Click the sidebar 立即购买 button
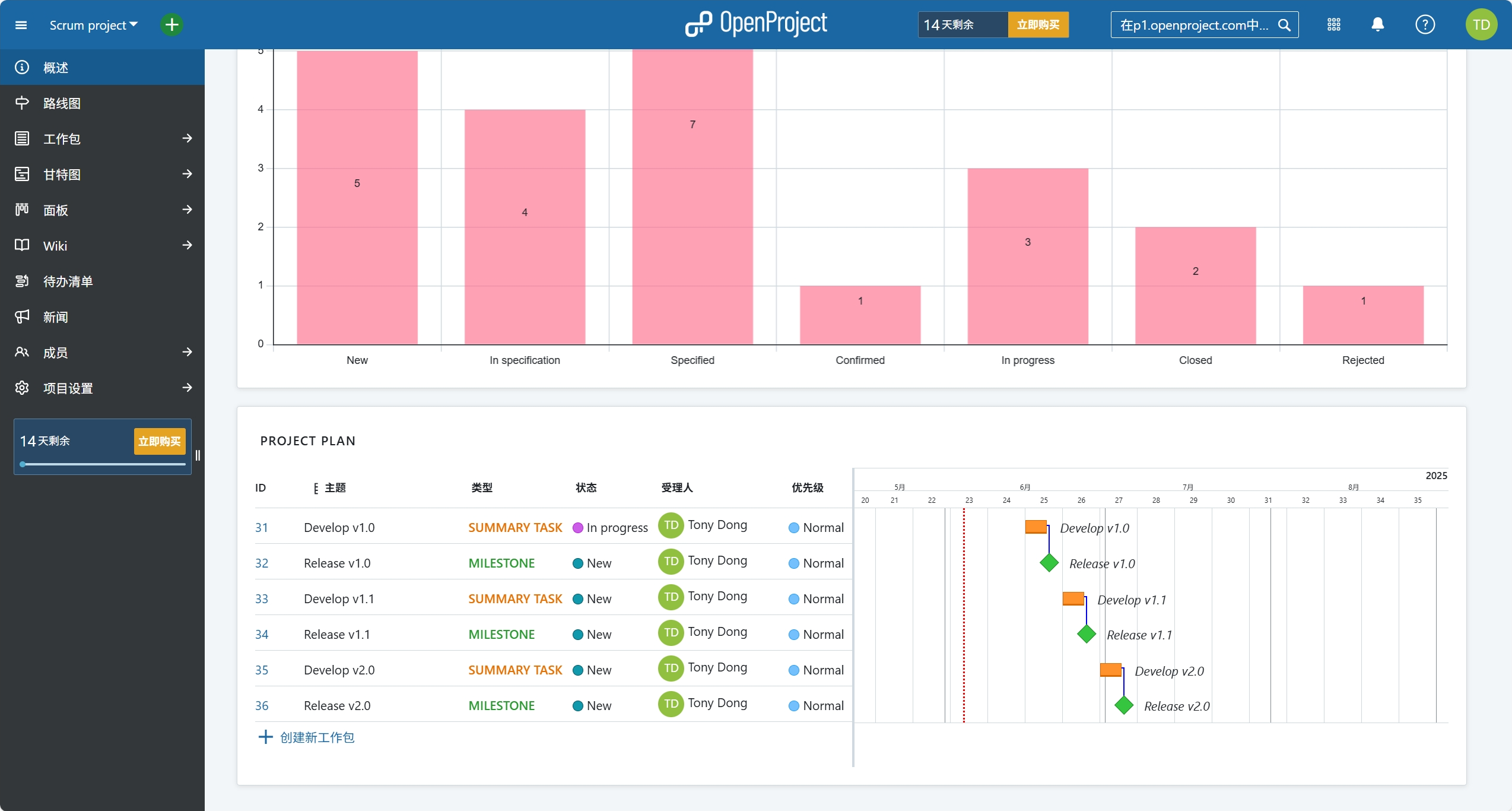Image resolution: width=1512 pixels, height=811 pixels. click(x=160, y=441)
